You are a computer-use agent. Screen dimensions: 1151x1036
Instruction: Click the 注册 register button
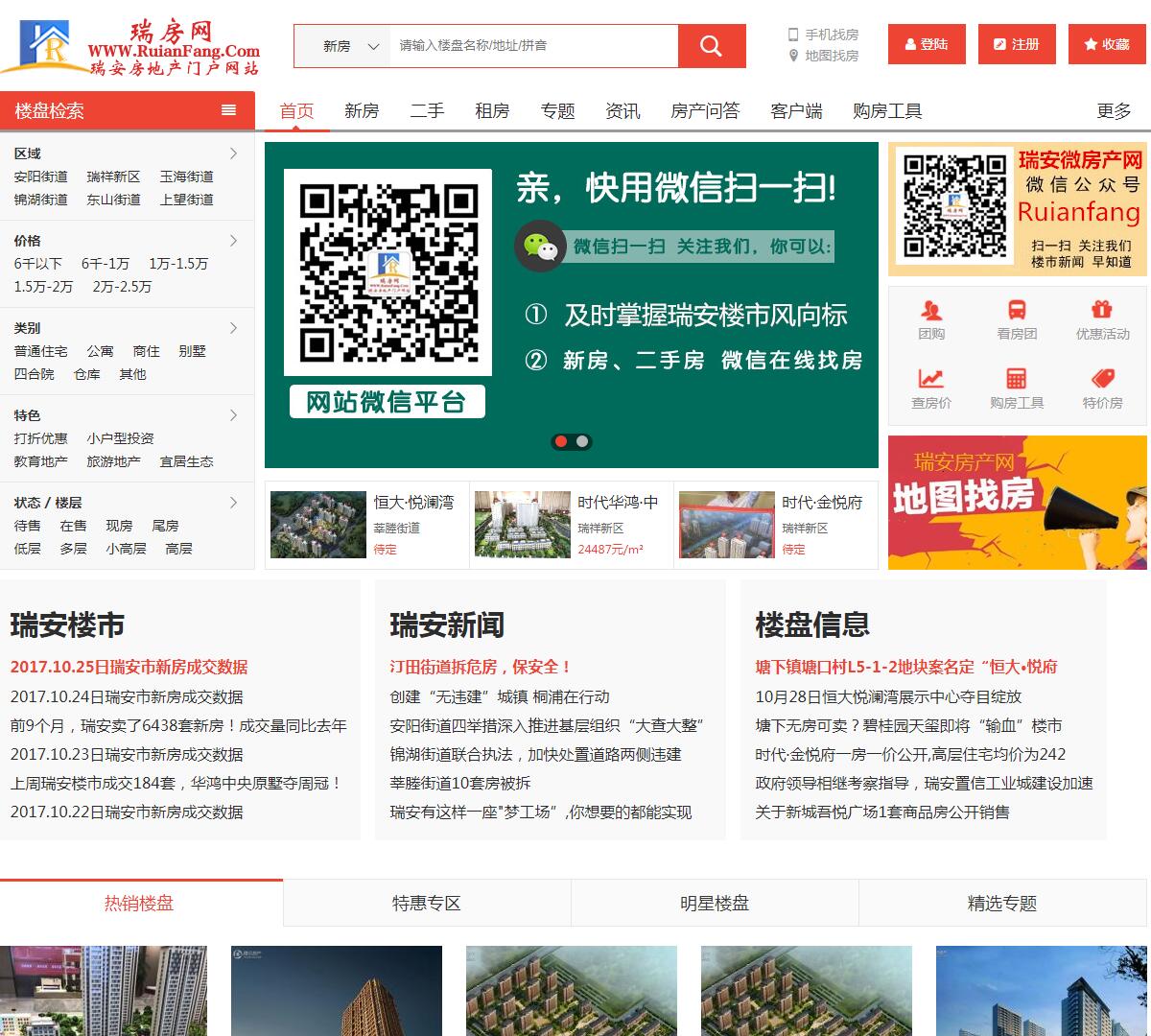[x=1017, y=44]
